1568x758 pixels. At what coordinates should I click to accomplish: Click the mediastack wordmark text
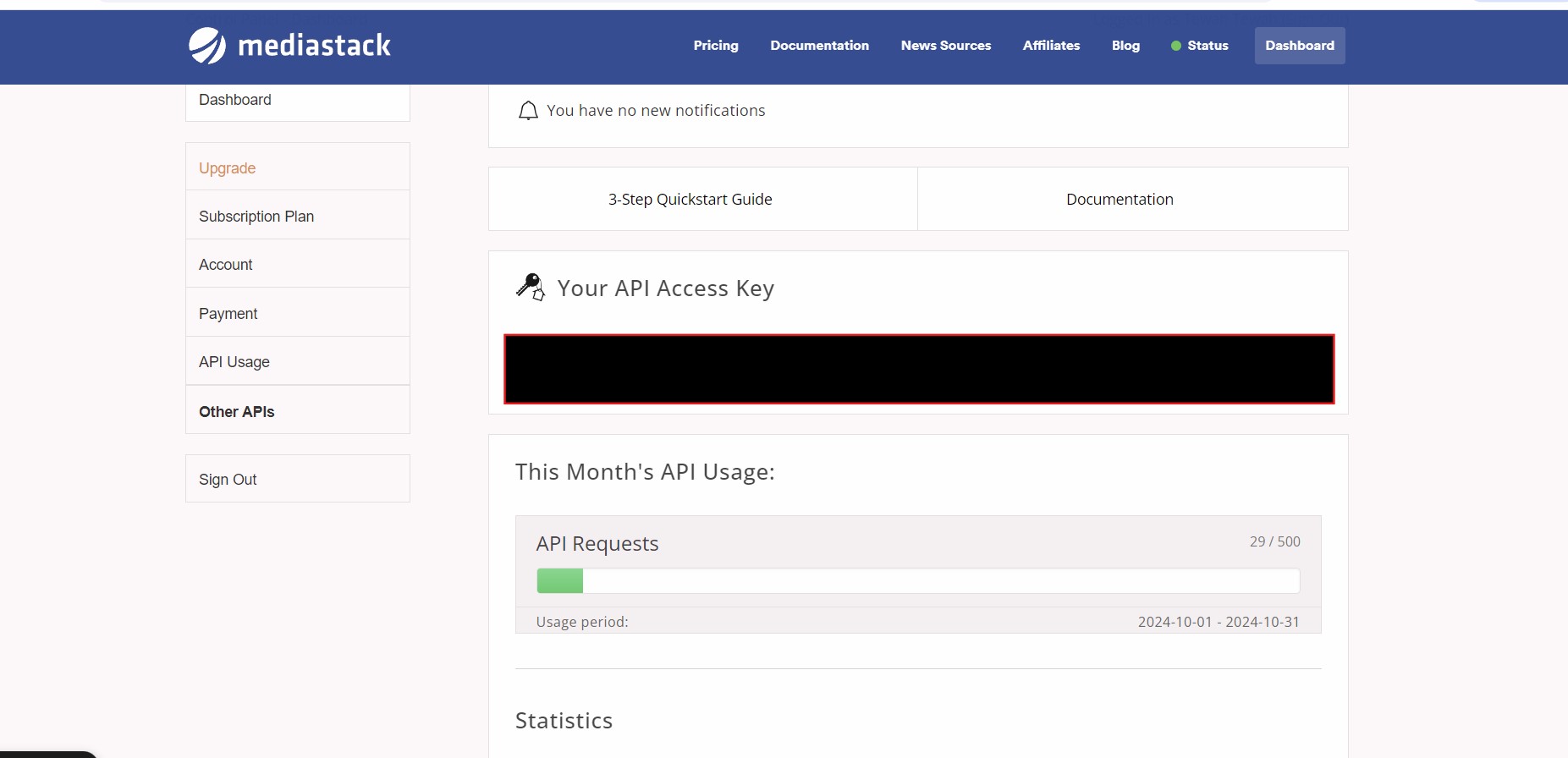click(315, 46)
